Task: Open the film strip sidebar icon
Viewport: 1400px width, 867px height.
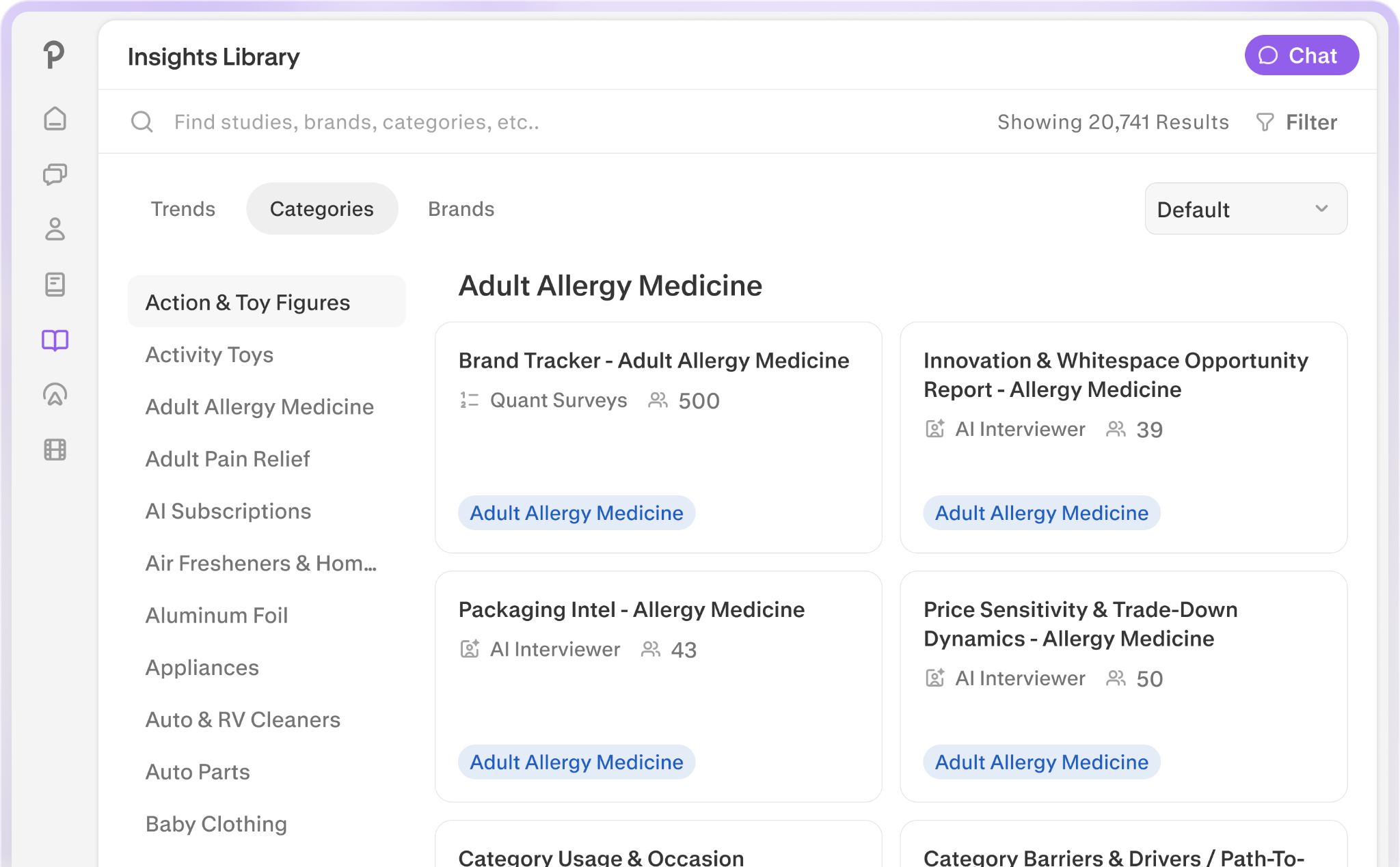Action: (55, 450)
